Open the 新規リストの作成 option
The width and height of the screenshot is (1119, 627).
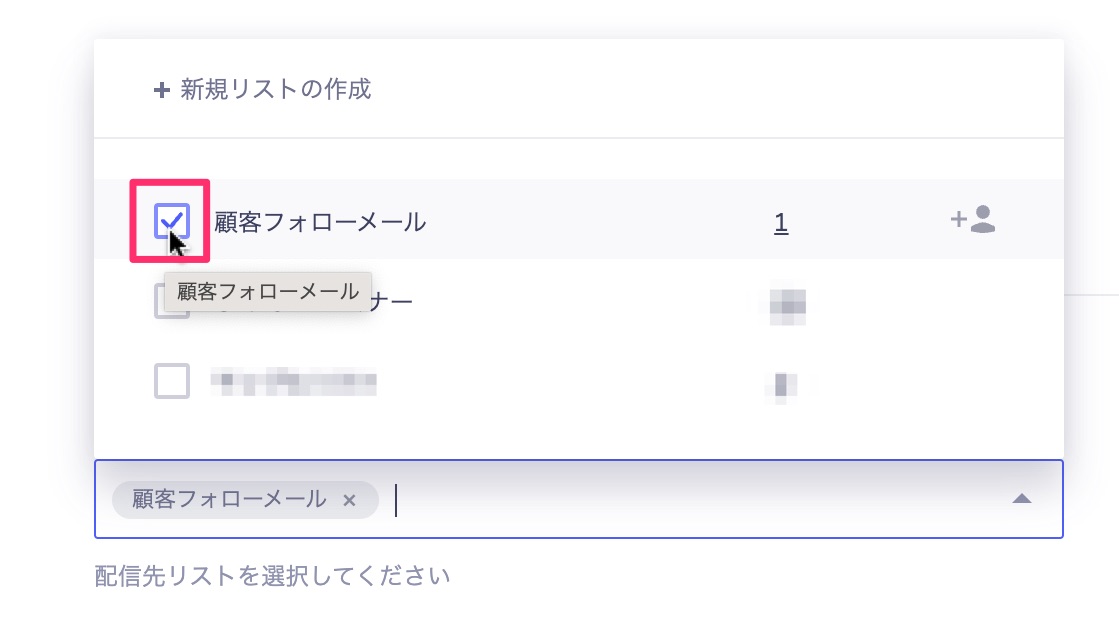pos(262,89)
